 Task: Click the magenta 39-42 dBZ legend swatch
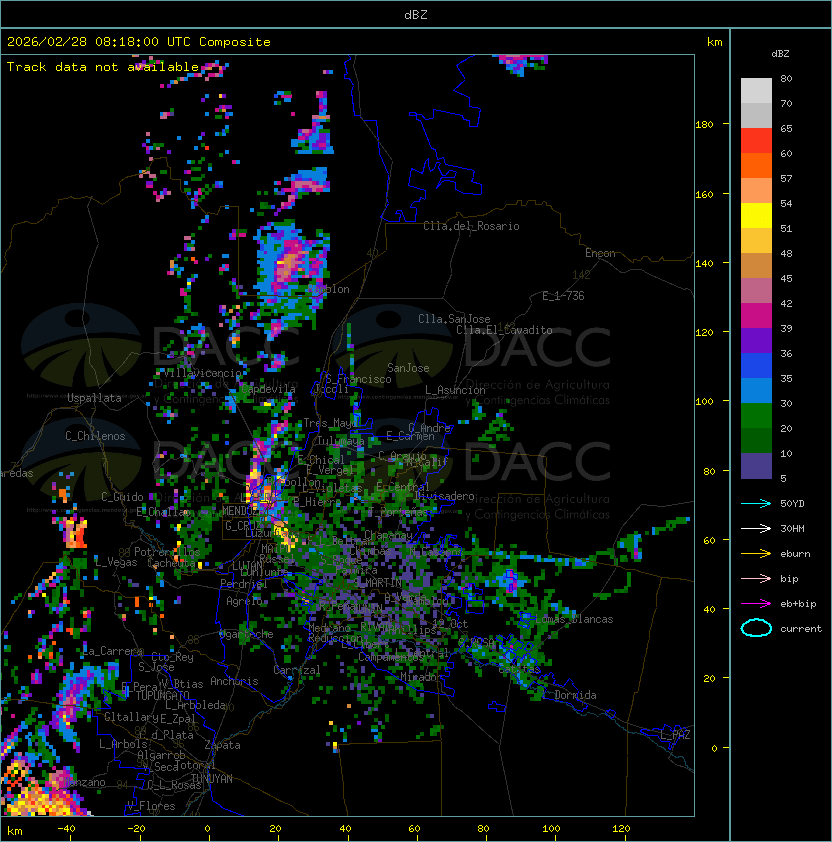coord(756,315)
